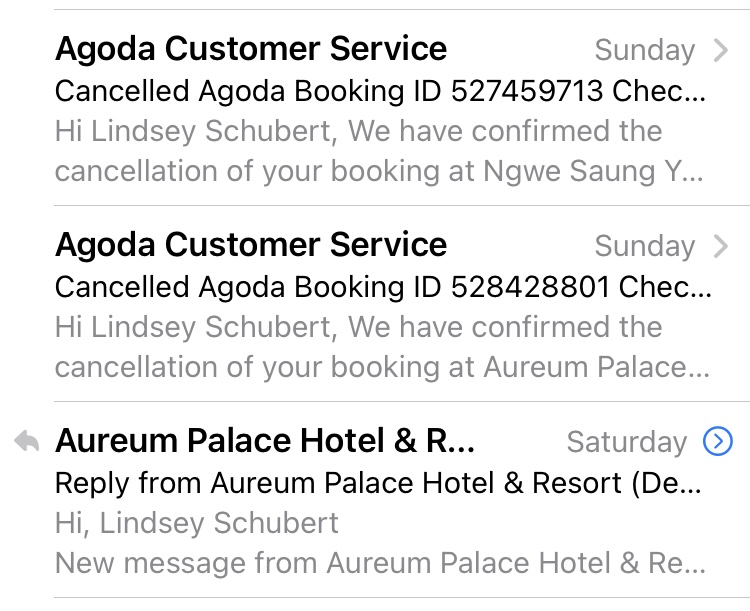This screenshot has width=750, height=611.
Task: Select subject line with Booking ID 528428801
Action: coord(380,287)
